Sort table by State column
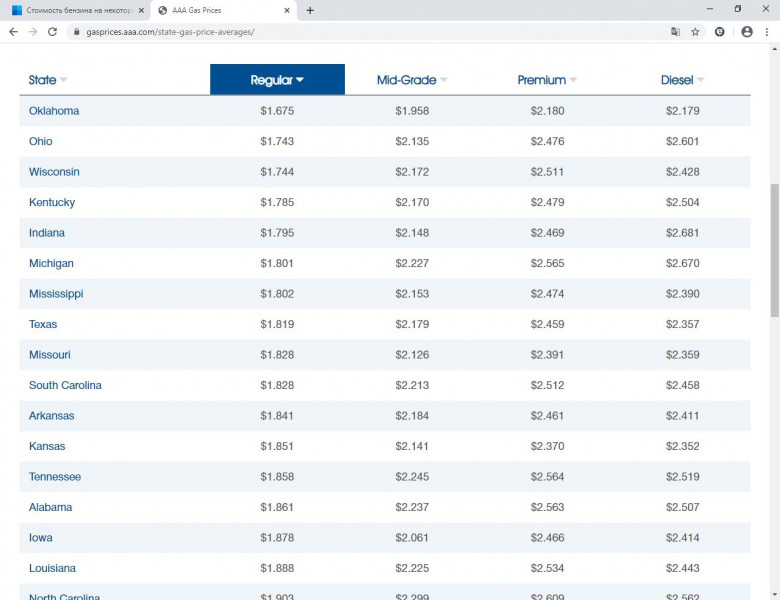Viewport: 780px width, 600px height. [48, 80]
